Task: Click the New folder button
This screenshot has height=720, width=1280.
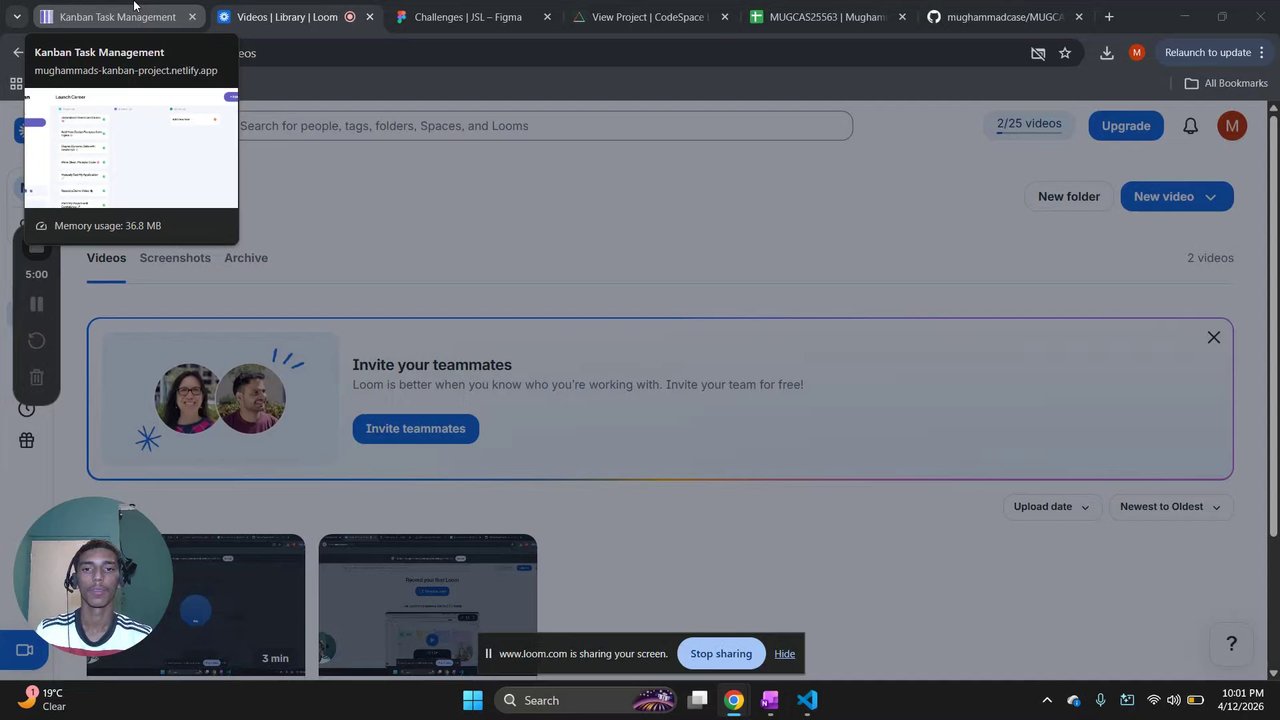Action: (1068, 197)
